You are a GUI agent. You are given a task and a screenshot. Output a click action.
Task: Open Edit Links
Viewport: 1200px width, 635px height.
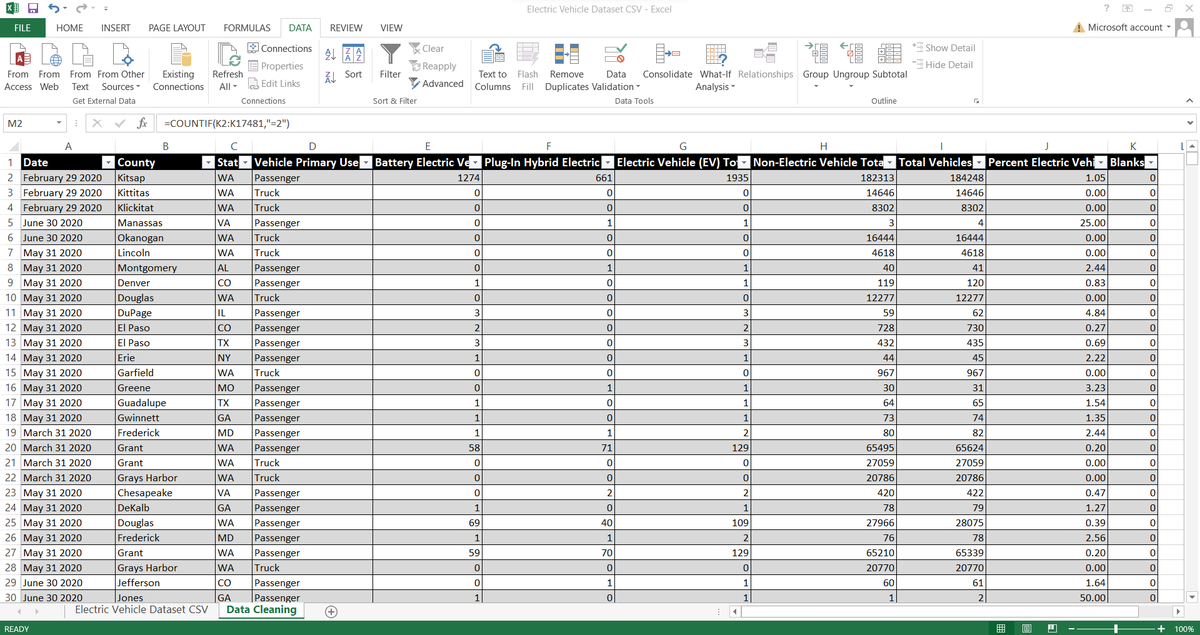273,84
